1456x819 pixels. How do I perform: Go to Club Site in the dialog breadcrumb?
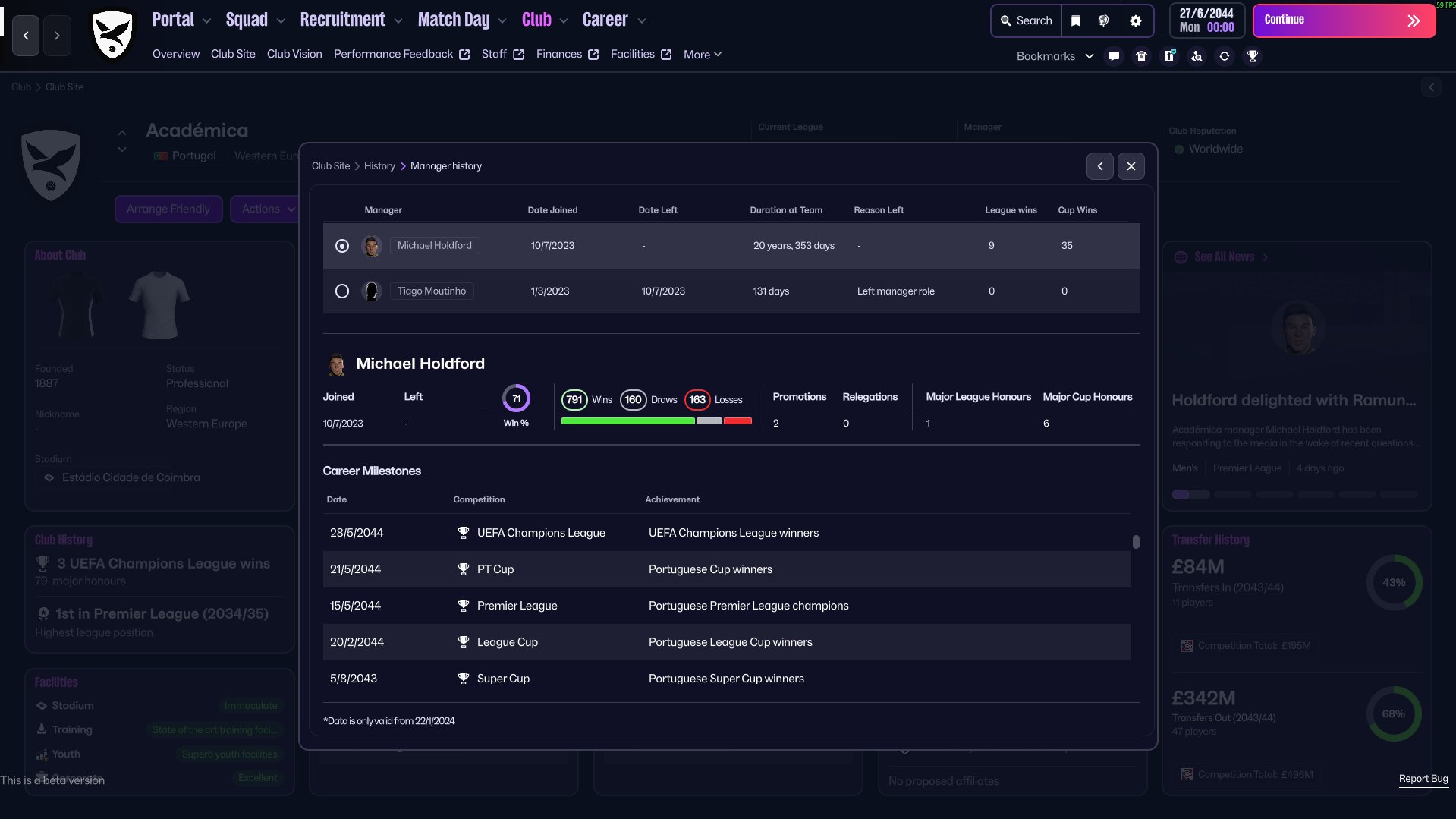point(331,166)
